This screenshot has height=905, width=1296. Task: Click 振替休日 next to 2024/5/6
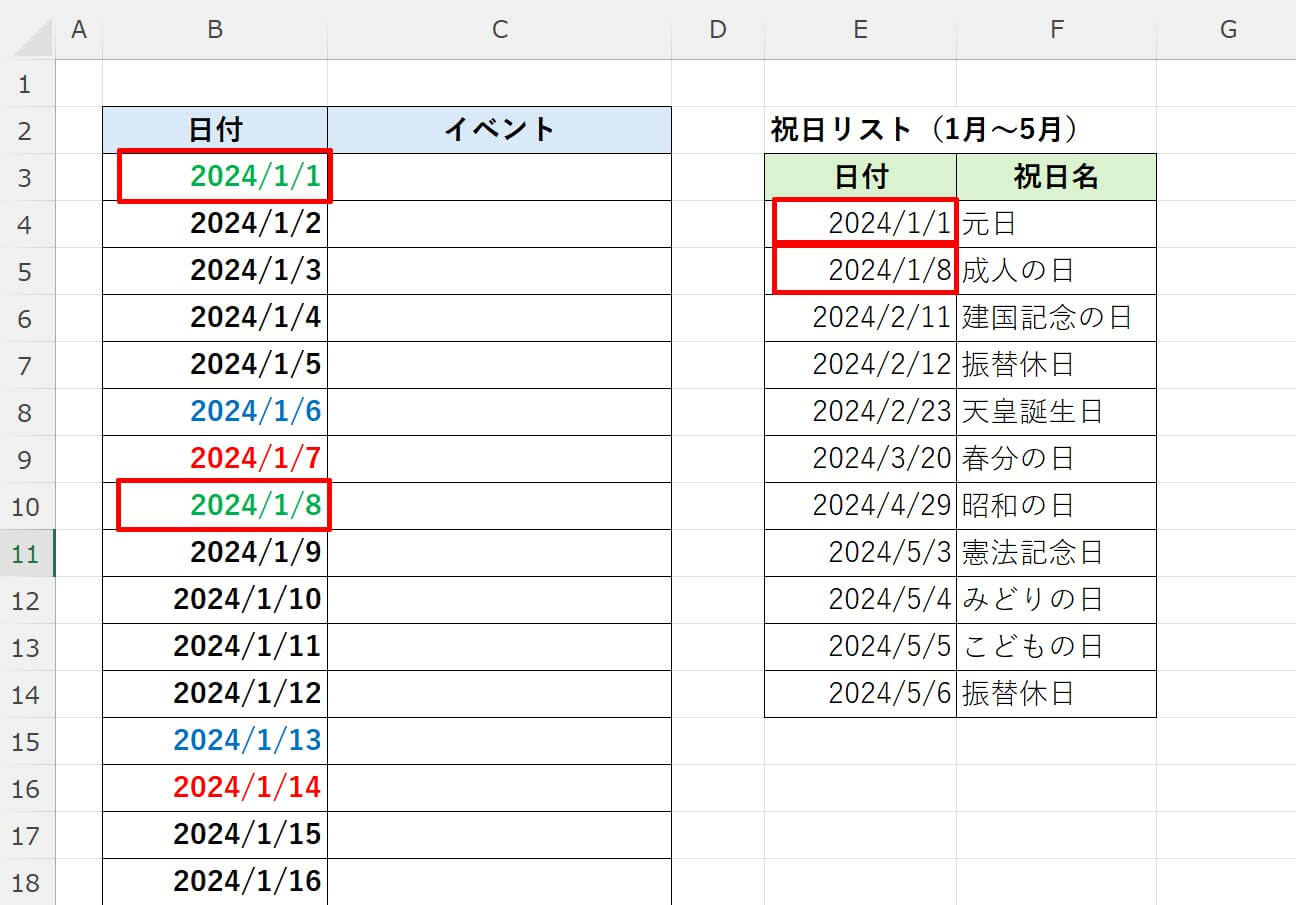click(1057, 694)
